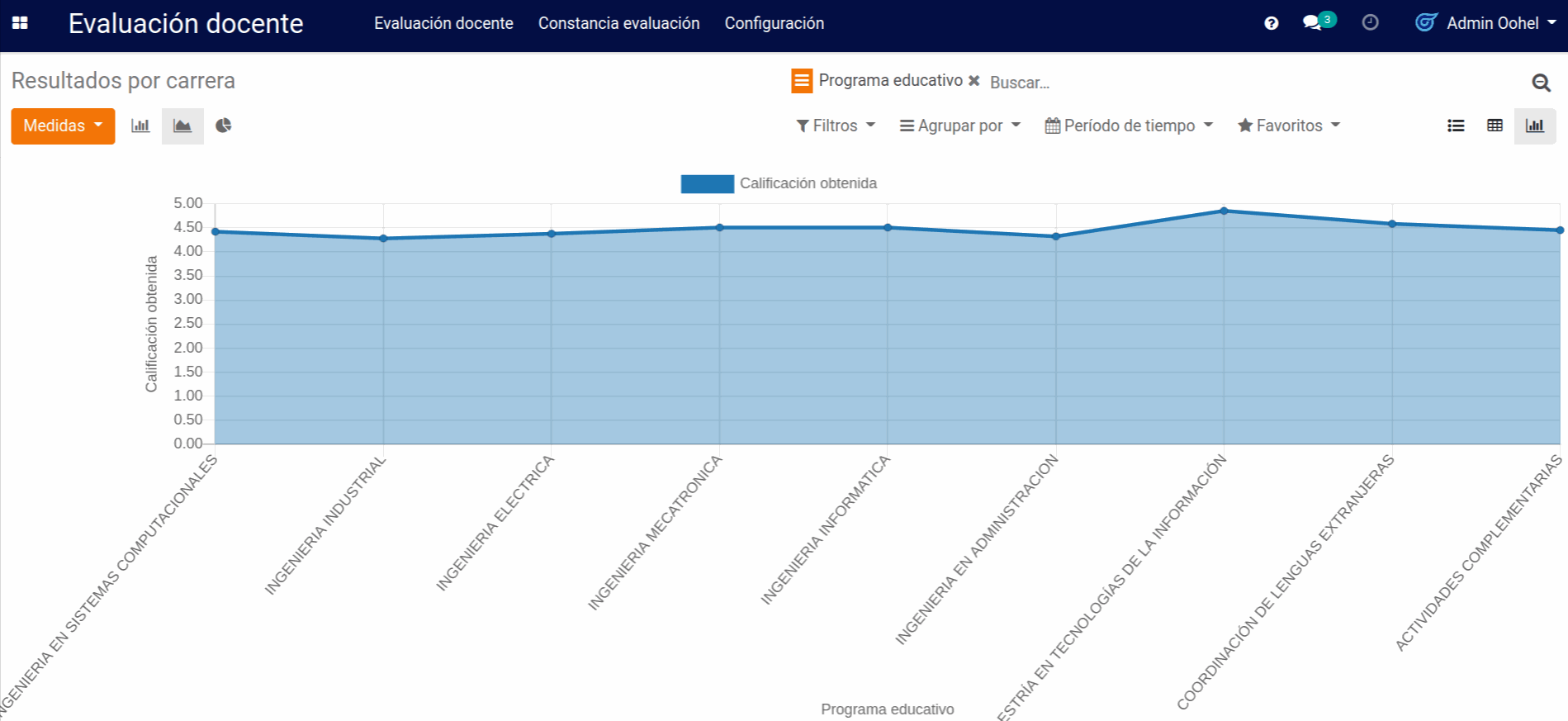The image size is (1568, 721).
Task: Select the area line chart mode
Action: [182, 126]
